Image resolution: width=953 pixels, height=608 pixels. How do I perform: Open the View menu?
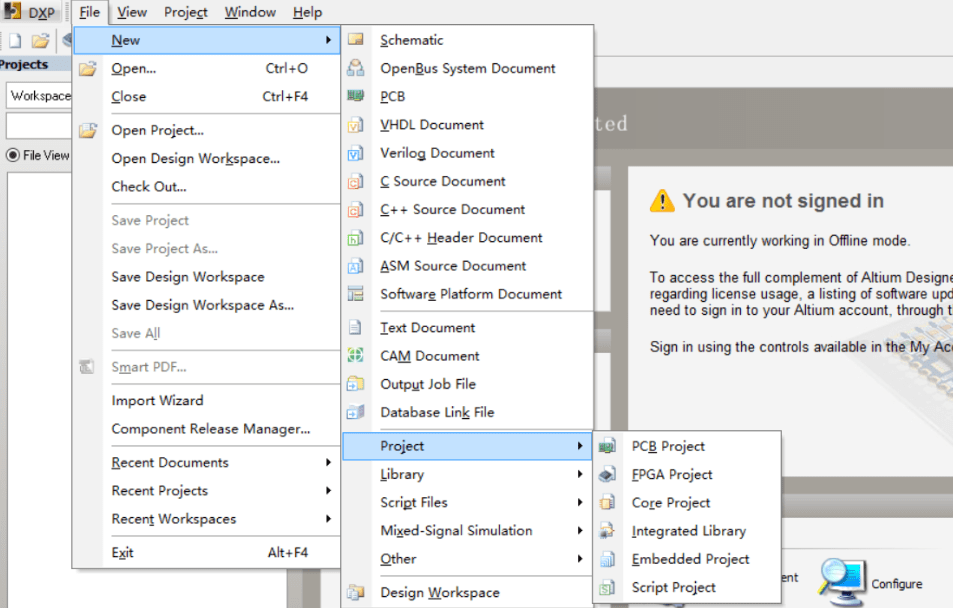[x=132, y=12]
